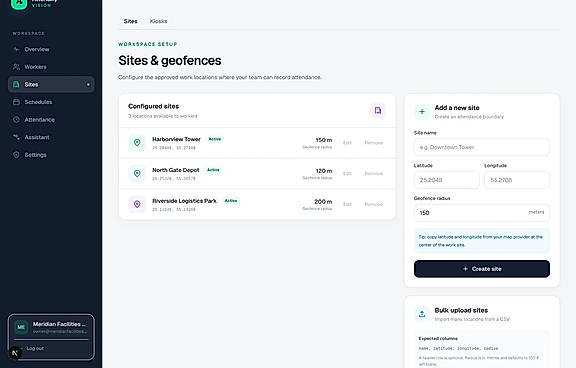Click the Riverside Logistics Park pin icon

tap(137, 204)
